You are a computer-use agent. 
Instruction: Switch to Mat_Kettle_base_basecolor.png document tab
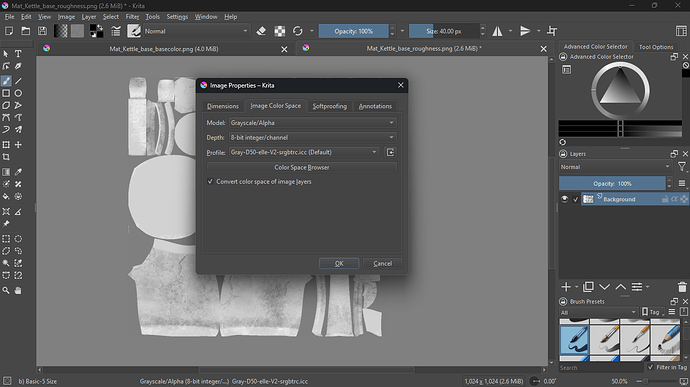pyautogui.click(x=164, y=49)
